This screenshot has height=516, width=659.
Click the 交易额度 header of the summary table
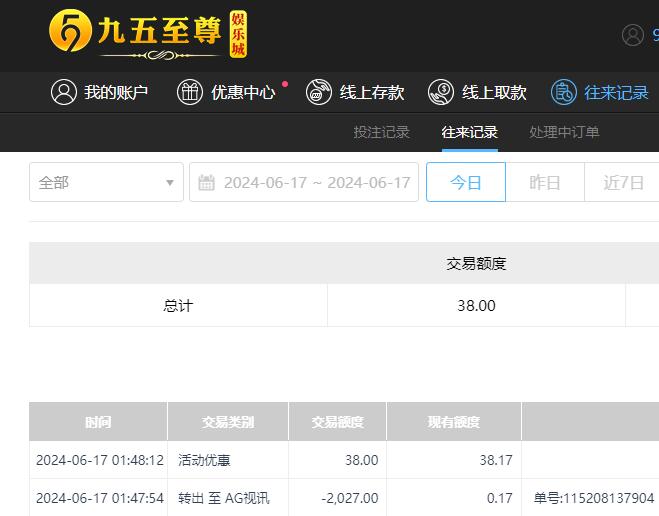[x=476, y=264]
